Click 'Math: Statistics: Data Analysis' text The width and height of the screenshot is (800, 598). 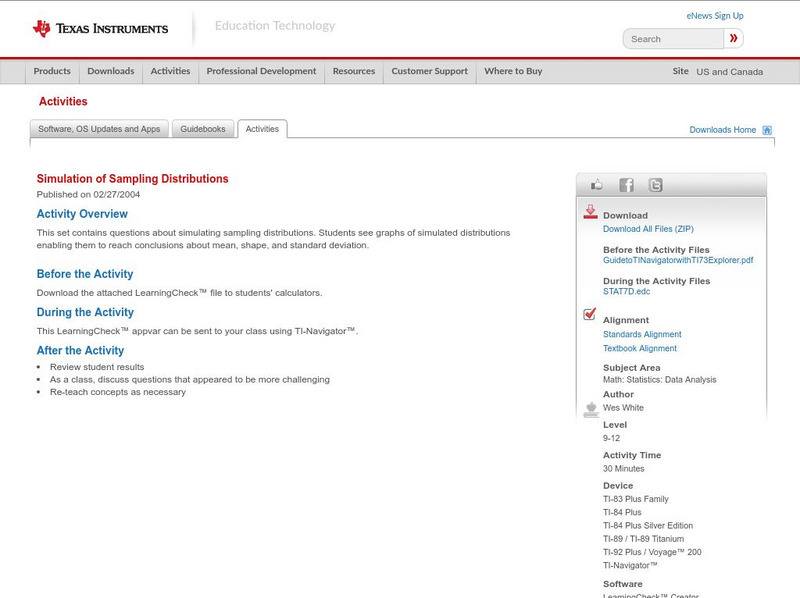click(x=660, y=380)
